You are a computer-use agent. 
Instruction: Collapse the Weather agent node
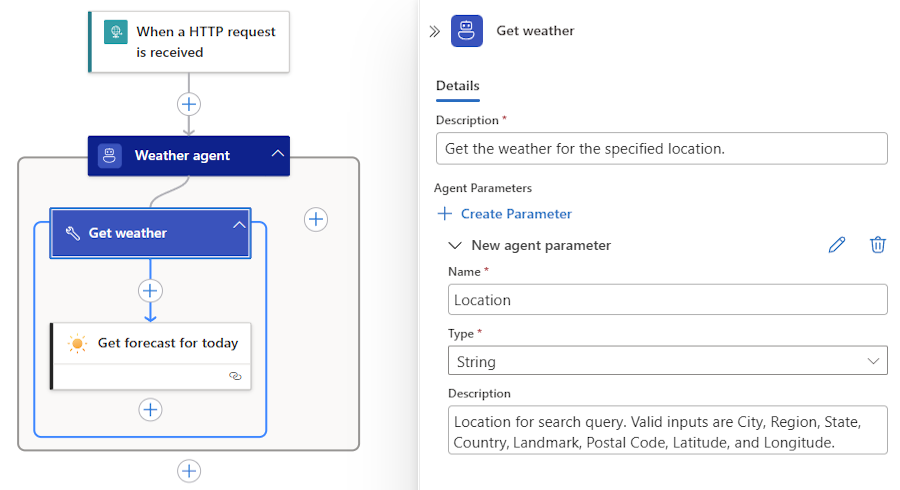(x=278, y=153)
